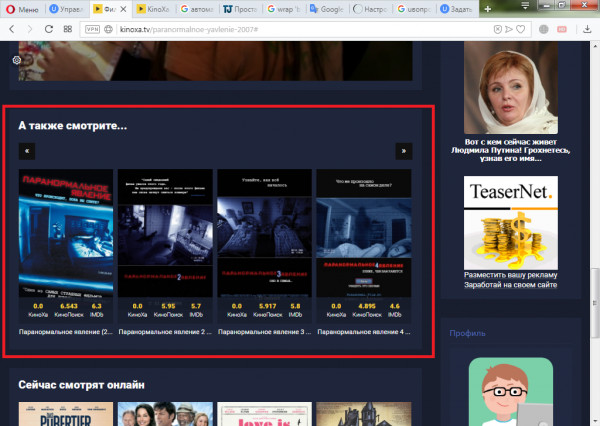Click the carousel previous « arrow
Viewport: 600px width, 426px height.
(27, 151)
